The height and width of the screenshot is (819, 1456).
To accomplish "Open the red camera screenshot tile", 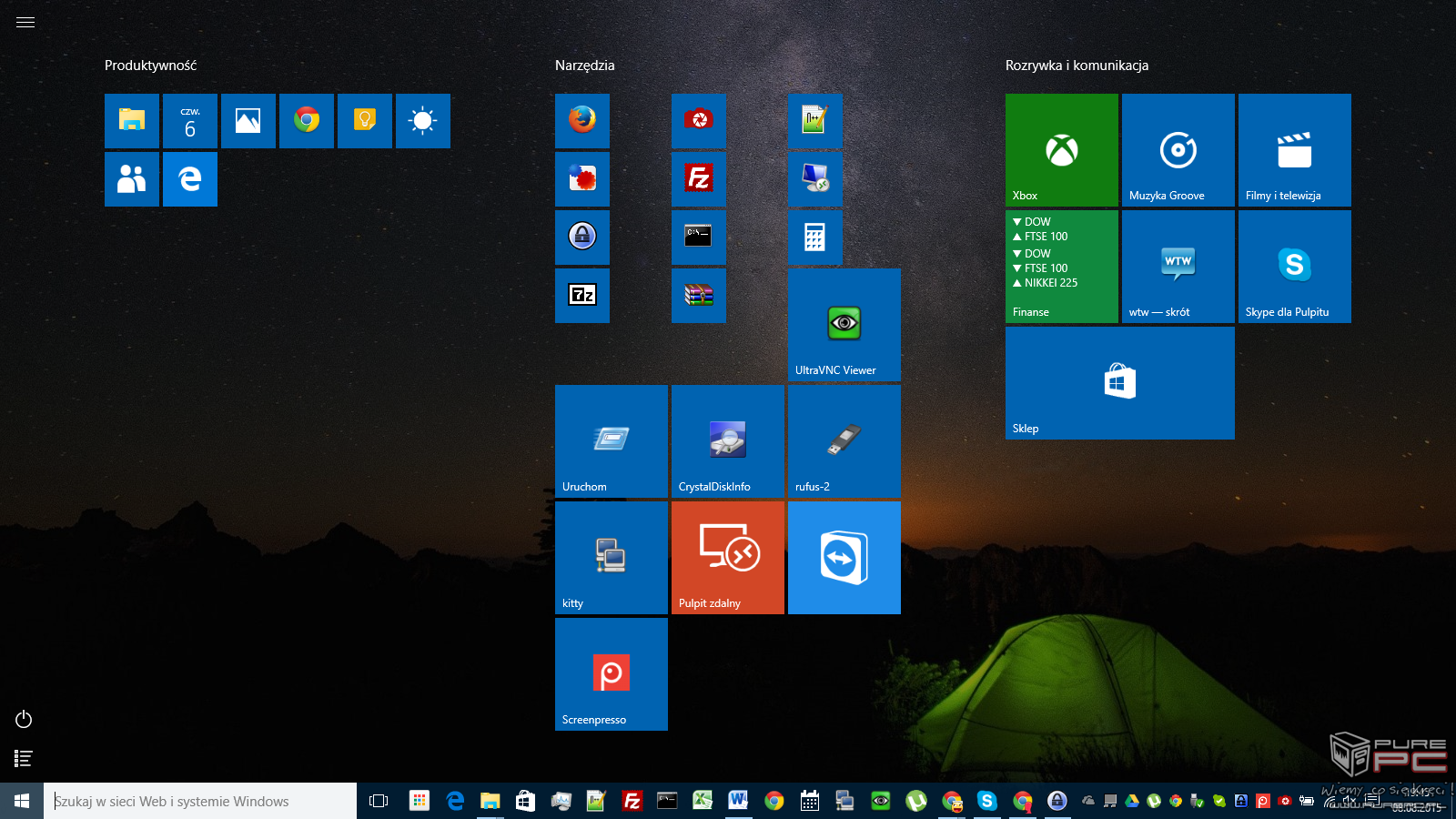I will (x=699, y=121).
